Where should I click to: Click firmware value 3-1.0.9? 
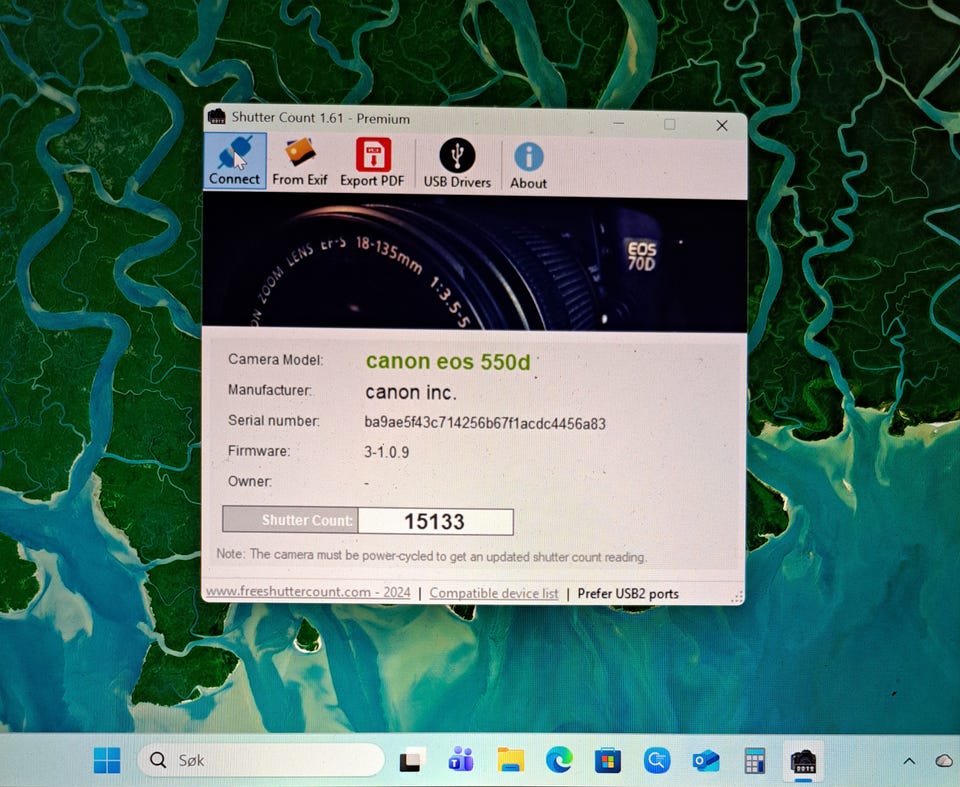[x=386, y=452]
